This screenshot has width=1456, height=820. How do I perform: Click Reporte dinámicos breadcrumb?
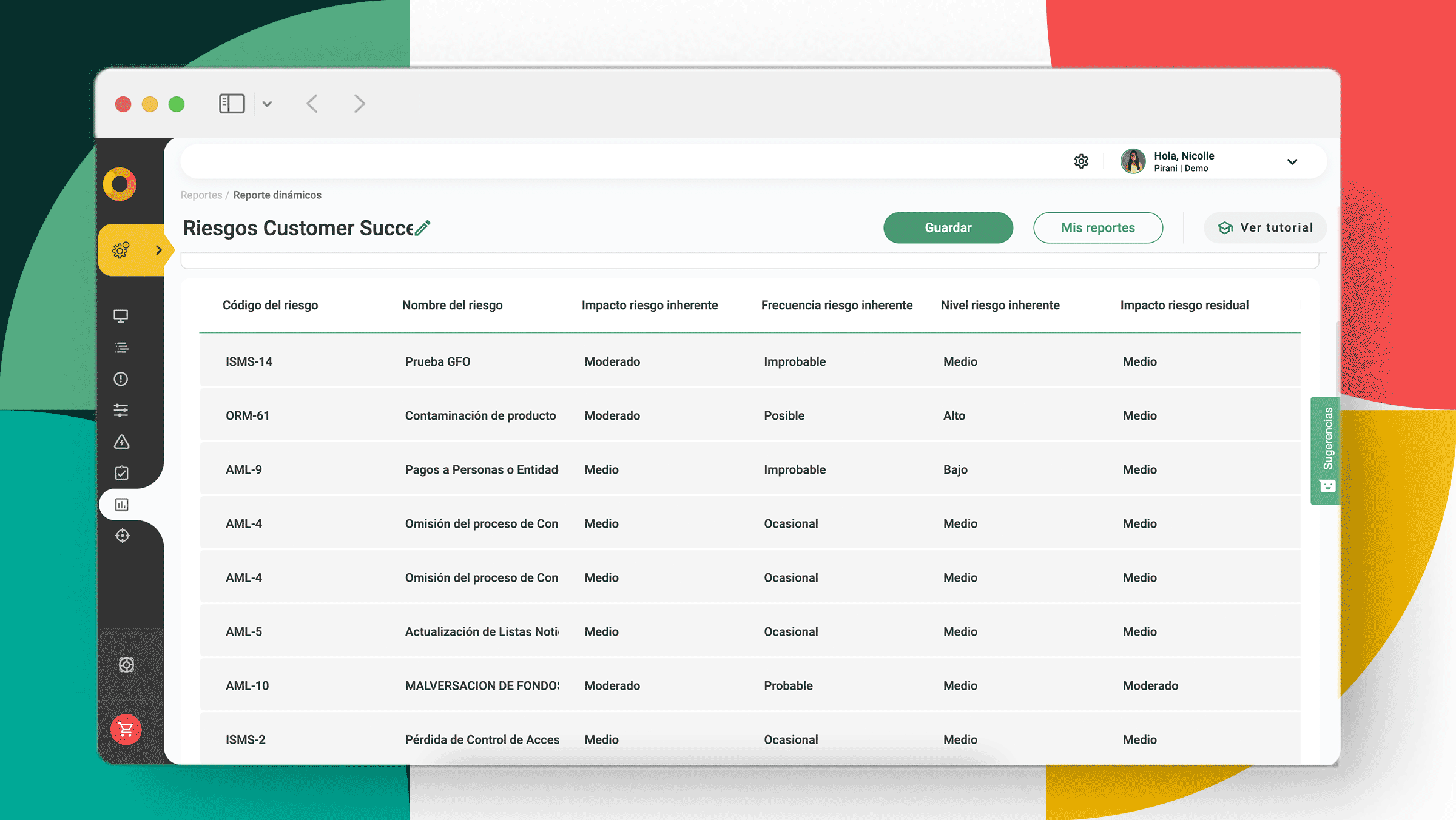(x=277, y=195)
